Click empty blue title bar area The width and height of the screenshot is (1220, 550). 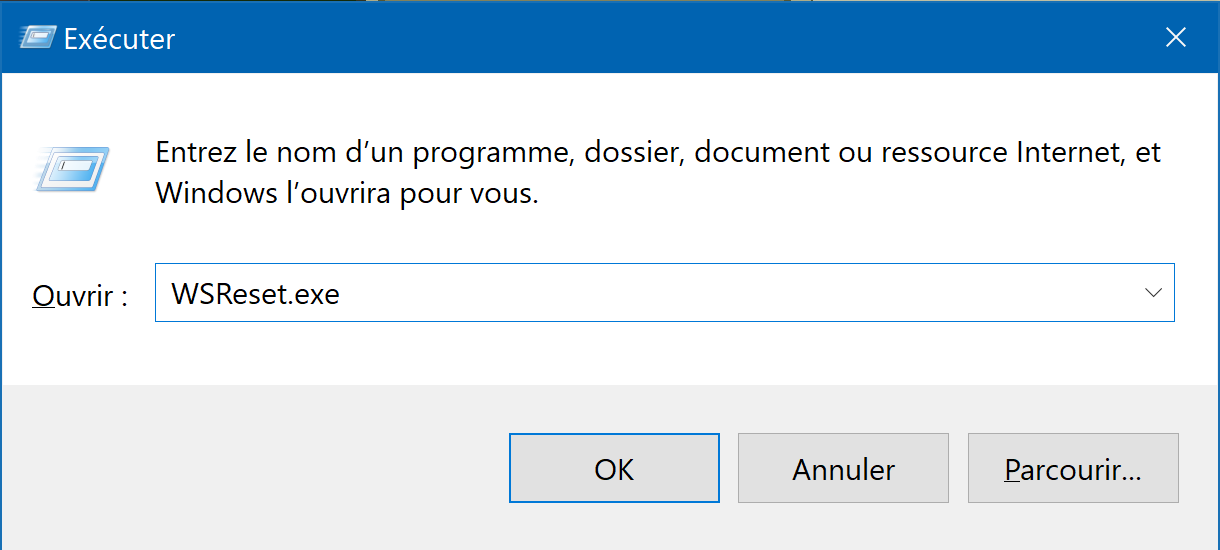(650, 38)
